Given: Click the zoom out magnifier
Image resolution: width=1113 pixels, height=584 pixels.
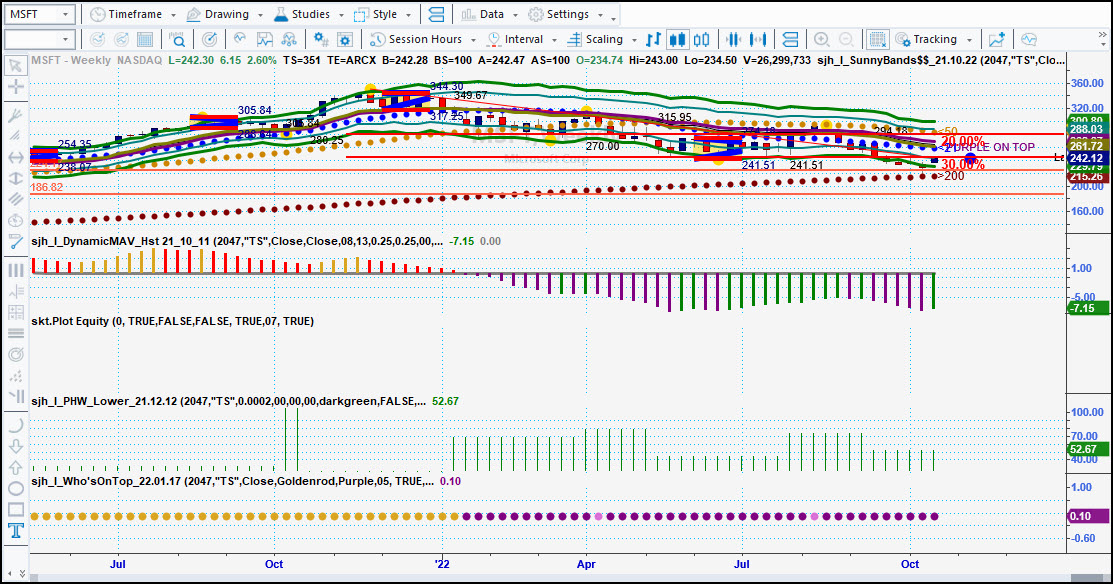Looking at the screenshot, I should 846,40.
